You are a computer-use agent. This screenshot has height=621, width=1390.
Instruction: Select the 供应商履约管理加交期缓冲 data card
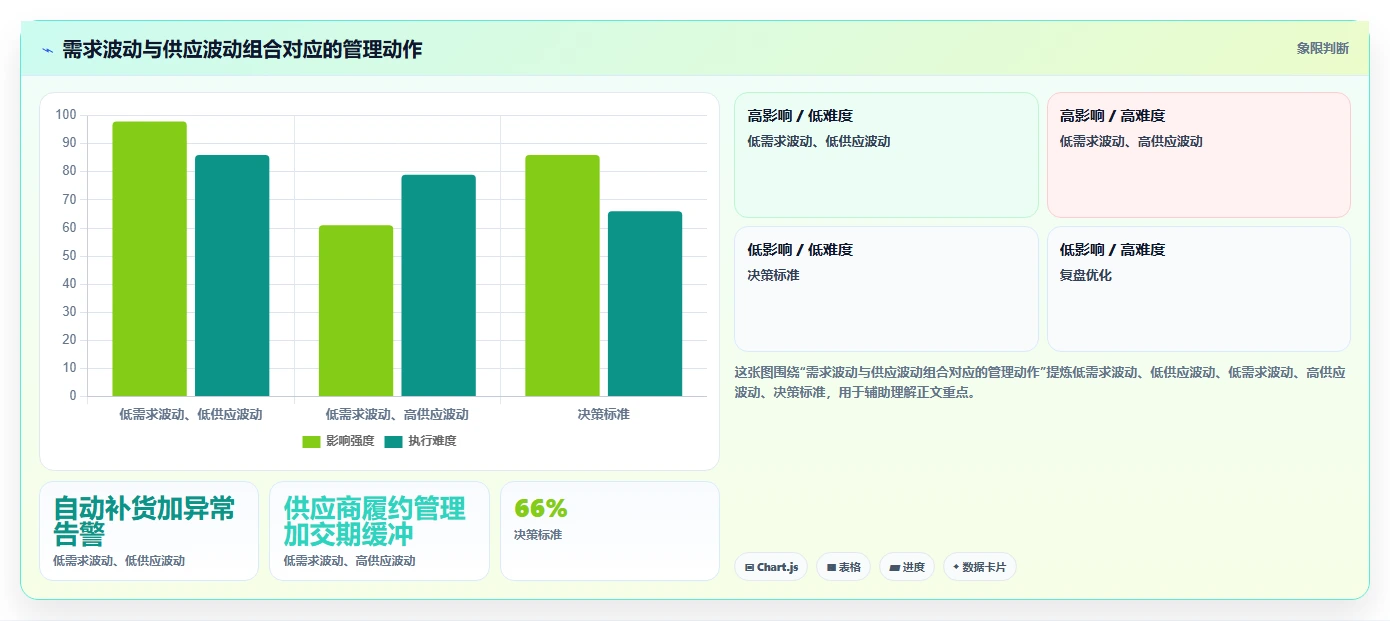(x=379, y=531)
